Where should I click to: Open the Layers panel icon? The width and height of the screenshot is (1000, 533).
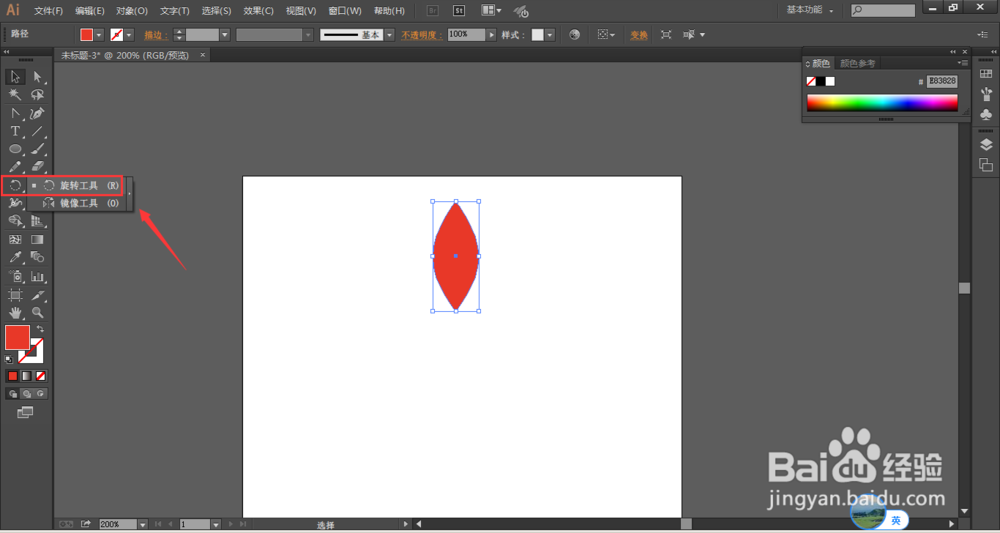[986, 145]
